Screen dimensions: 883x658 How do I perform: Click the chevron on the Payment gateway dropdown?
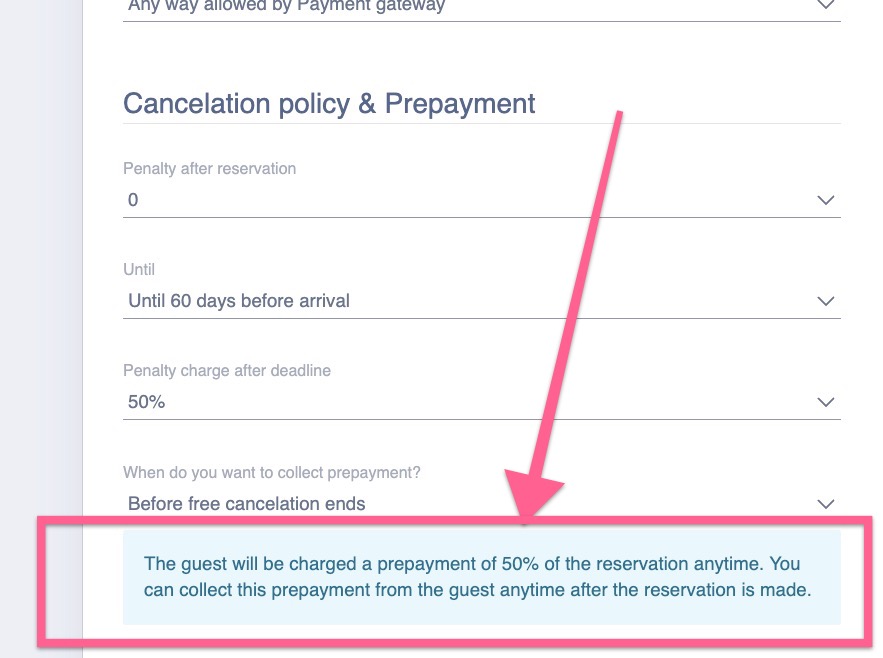coord(825,5)
